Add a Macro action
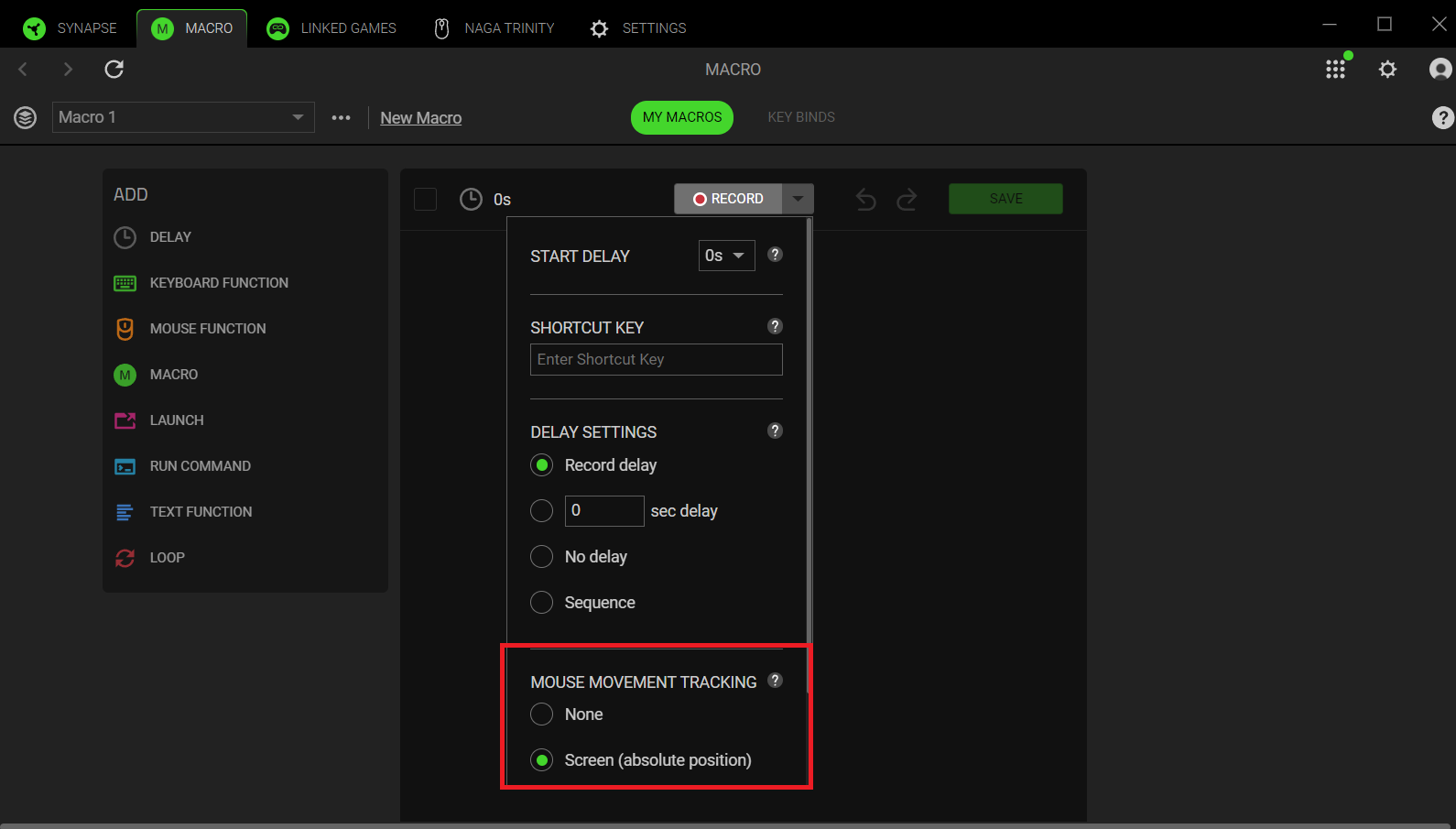The image size is (1456, 829). tap(157, 375)
